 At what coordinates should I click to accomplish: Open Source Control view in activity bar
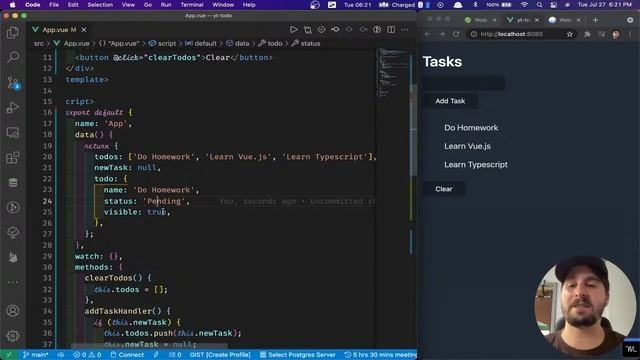(13, 82)
